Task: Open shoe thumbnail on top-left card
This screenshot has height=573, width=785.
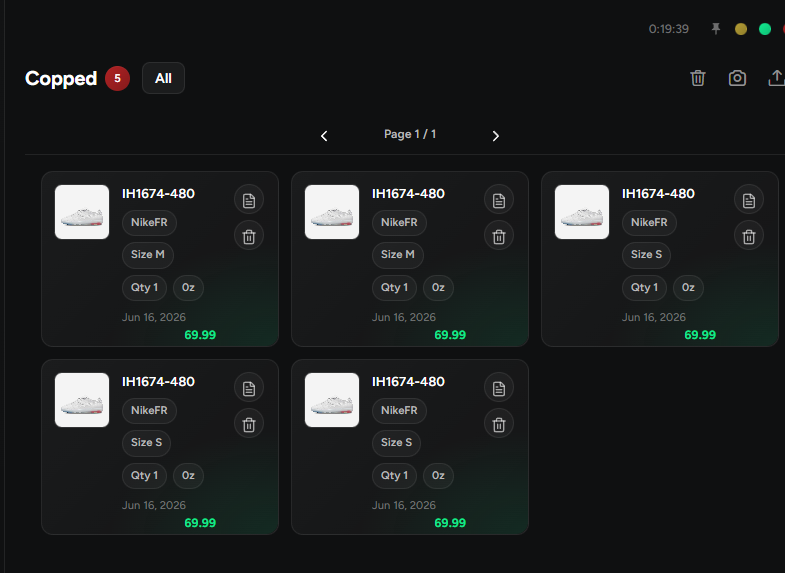Action: 82,212
